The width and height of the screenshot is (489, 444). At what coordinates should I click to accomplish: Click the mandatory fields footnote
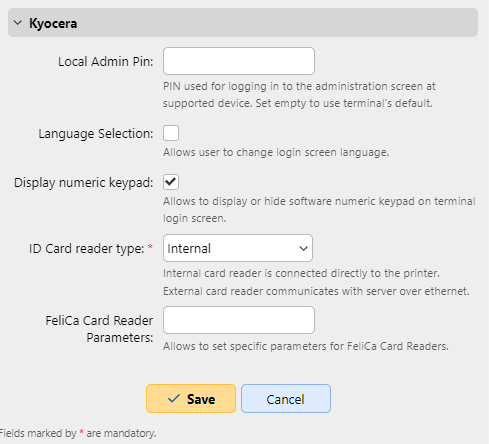pyautogui.click(x=78, y=433)
